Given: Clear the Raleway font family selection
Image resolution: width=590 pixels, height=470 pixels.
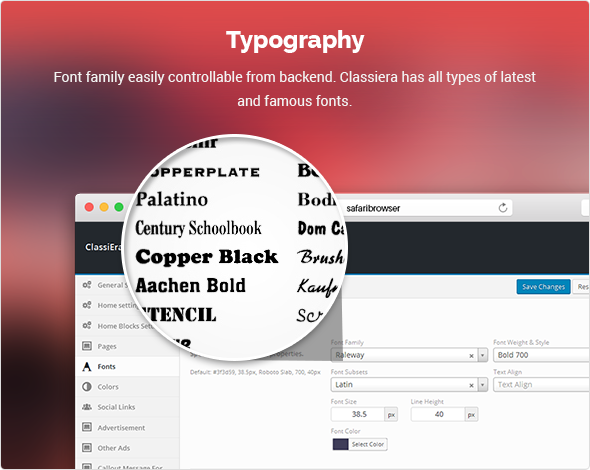Looking at the screenshot, I should [471, 356].
